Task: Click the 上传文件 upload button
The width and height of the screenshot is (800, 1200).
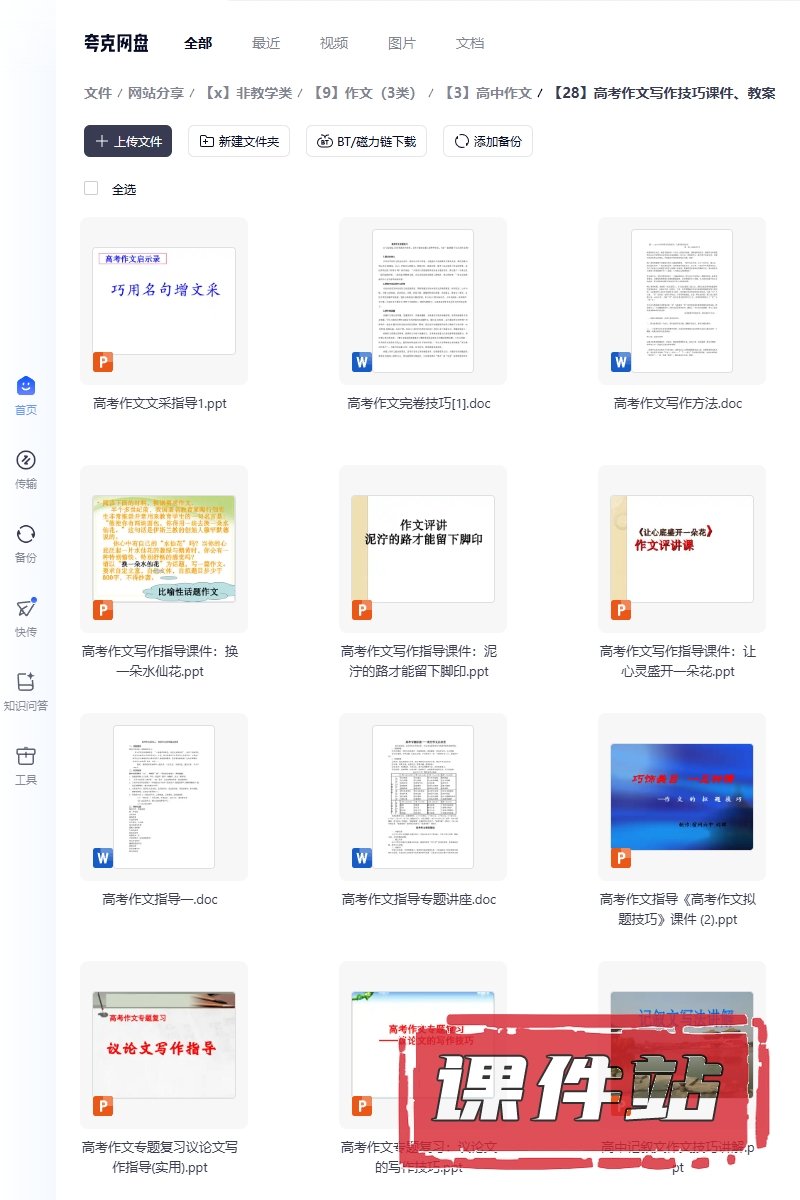Action: coord(128,141)
